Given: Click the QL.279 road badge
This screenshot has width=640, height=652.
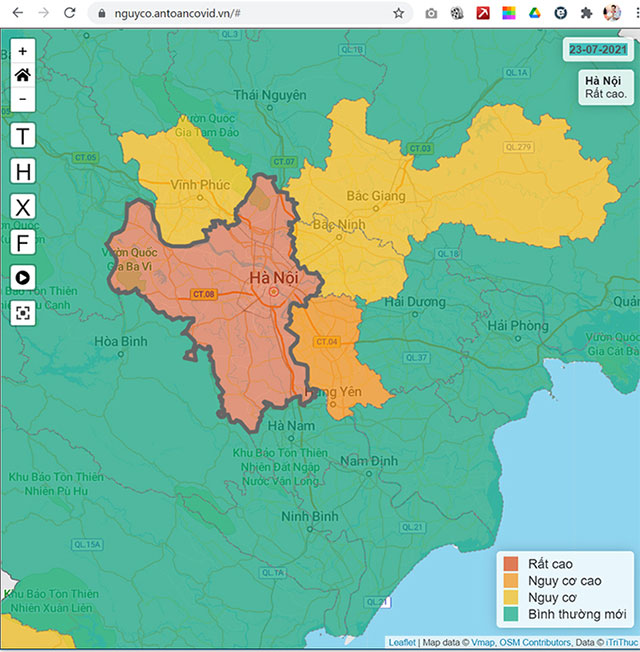Looking at the screenshot, I should (519, 147).
